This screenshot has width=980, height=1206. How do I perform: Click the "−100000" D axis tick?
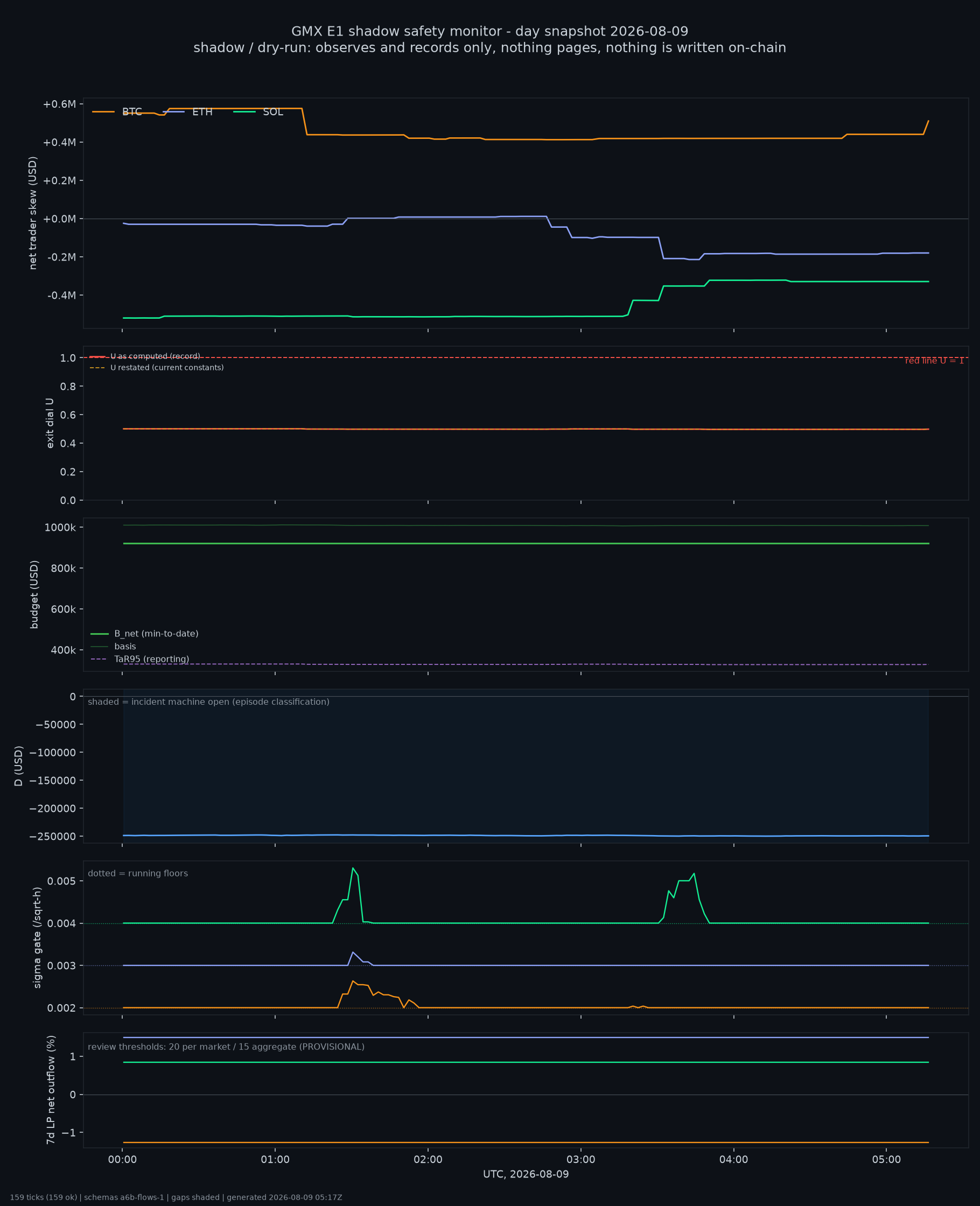tap(53, 753)
